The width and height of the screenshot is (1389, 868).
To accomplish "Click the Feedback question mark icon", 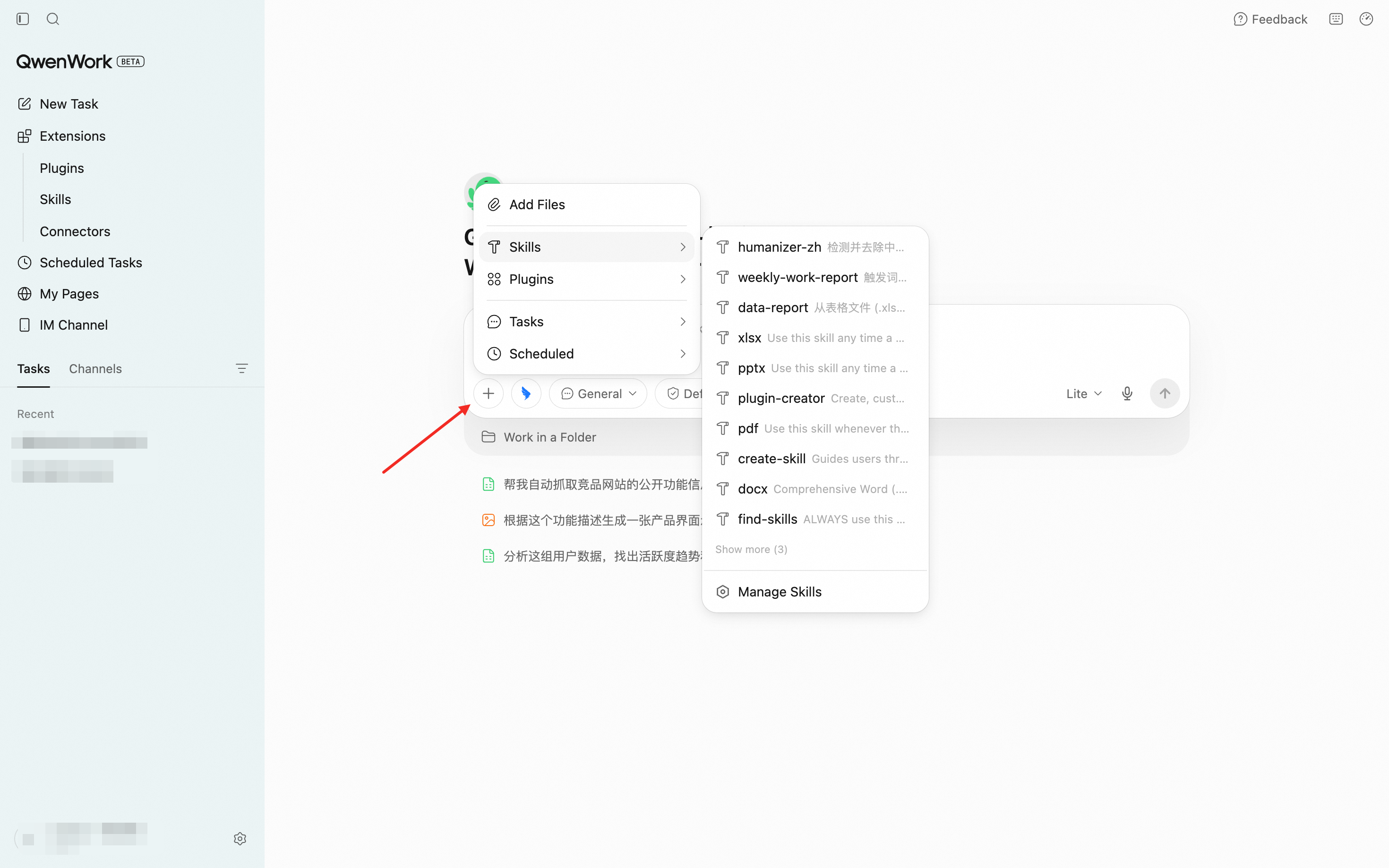I will [1240, 19].
